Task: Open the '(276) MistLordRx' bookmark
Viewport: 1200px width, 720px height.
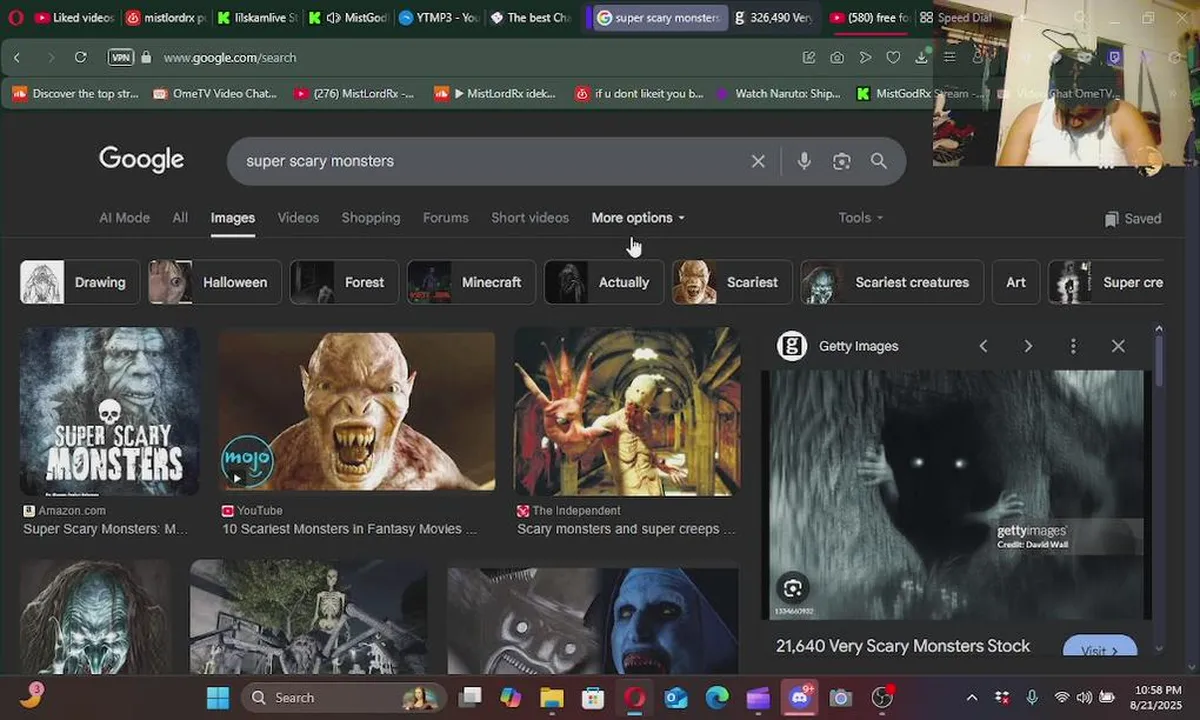Action: (x=354, y=93)
